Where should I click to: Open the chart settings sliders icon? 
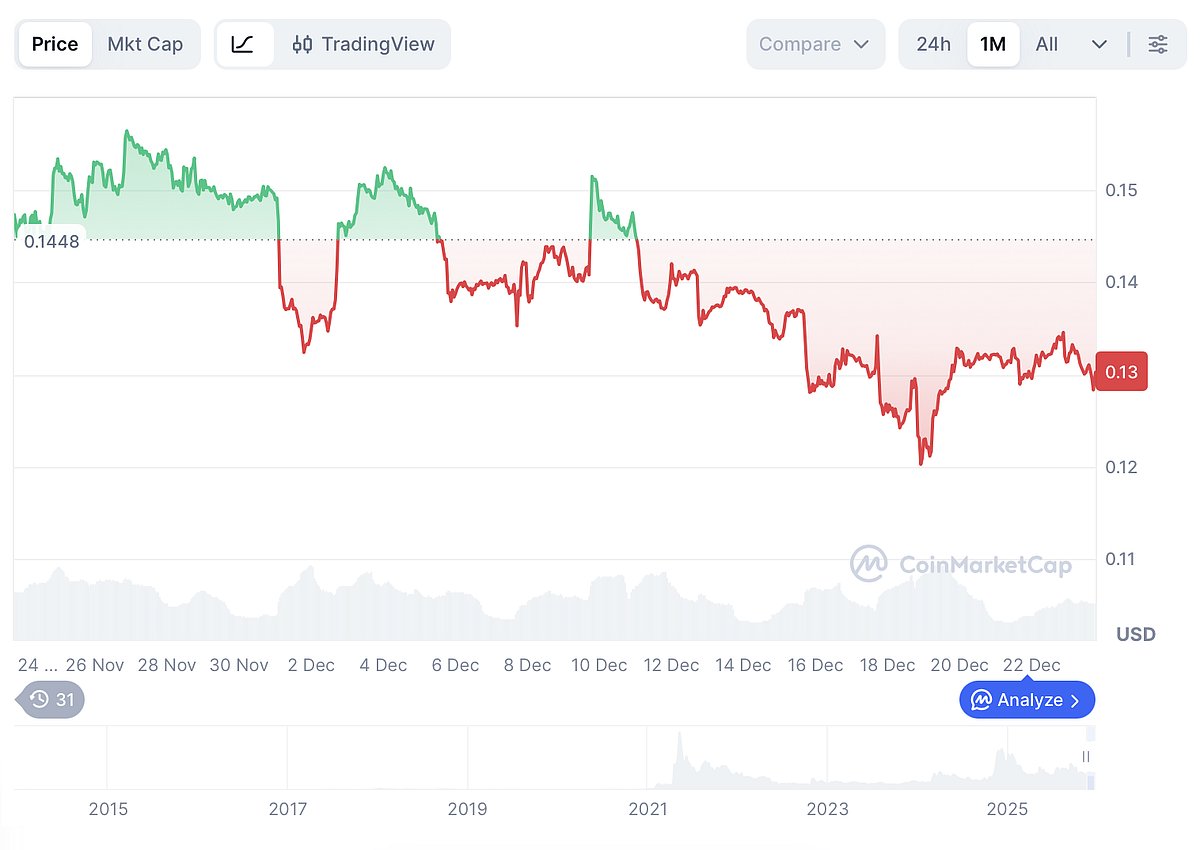(x=1157, y=44)
